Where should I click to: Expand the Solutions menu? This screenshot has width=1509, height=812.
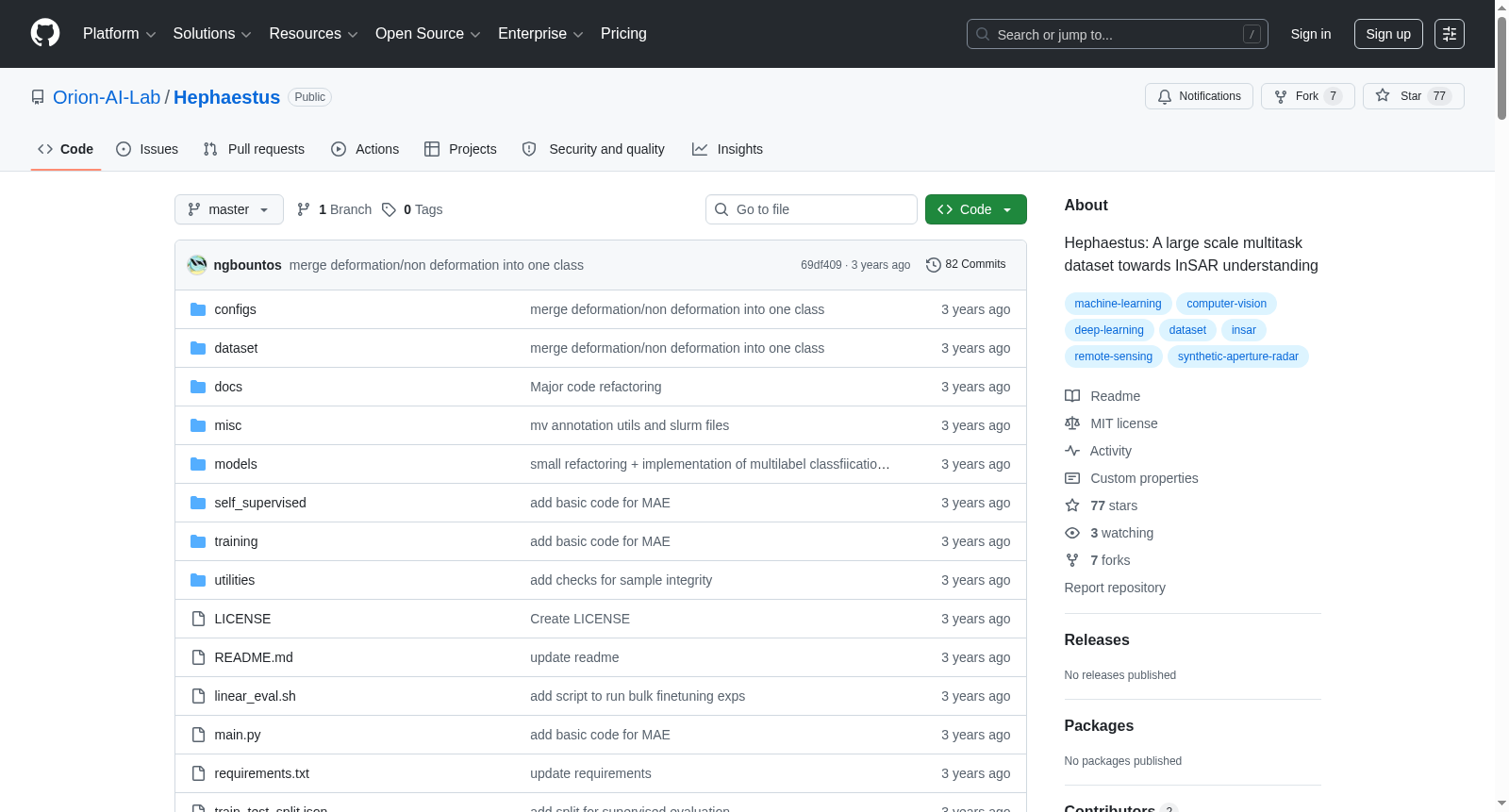[212, 34]
